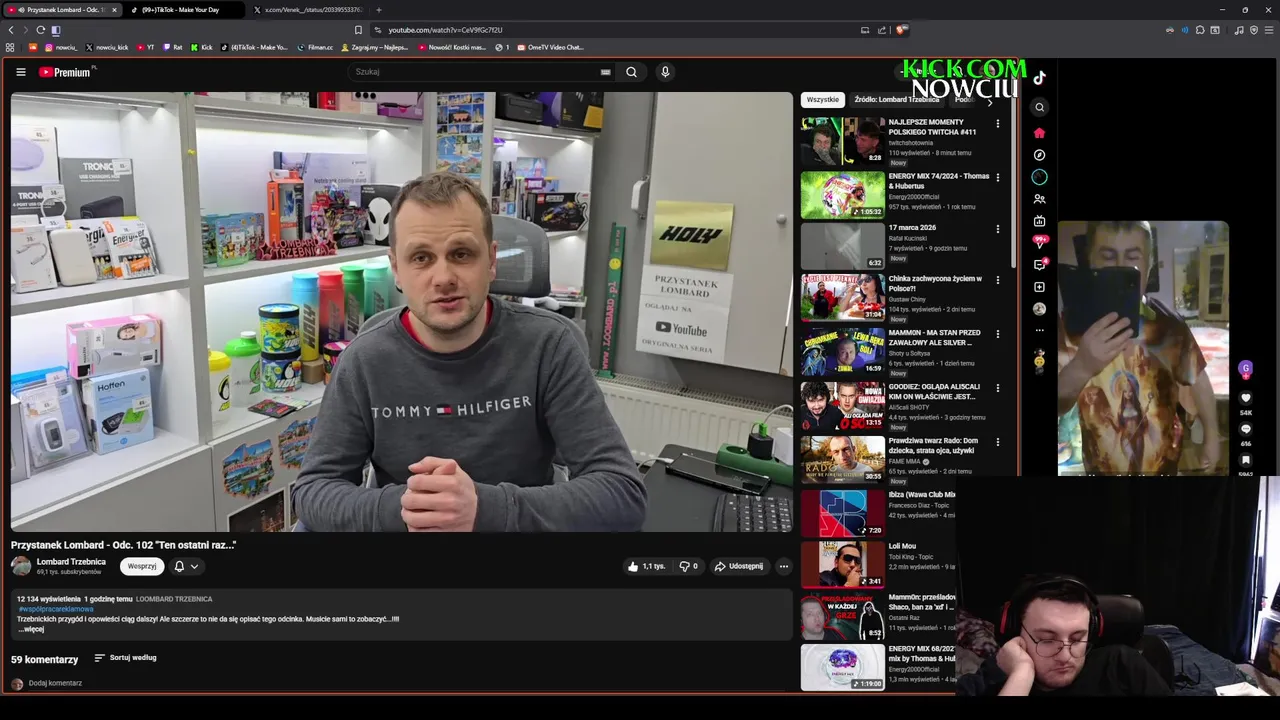This screenshot has width=1280, height=720.
Task: Open options for Prawdziwa twarz Rado video
Action: tap(997, 442)
